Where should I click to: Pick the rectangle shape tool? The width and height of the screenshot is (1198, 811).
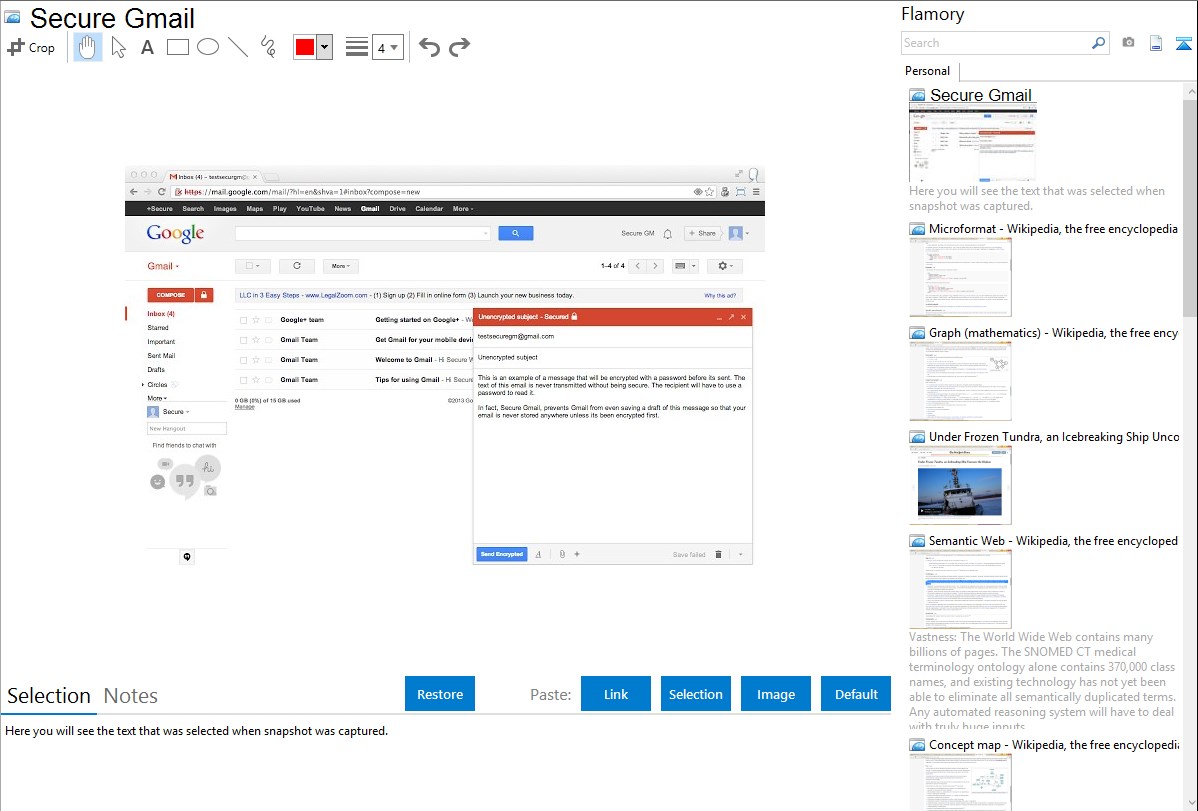click(178, 47)
